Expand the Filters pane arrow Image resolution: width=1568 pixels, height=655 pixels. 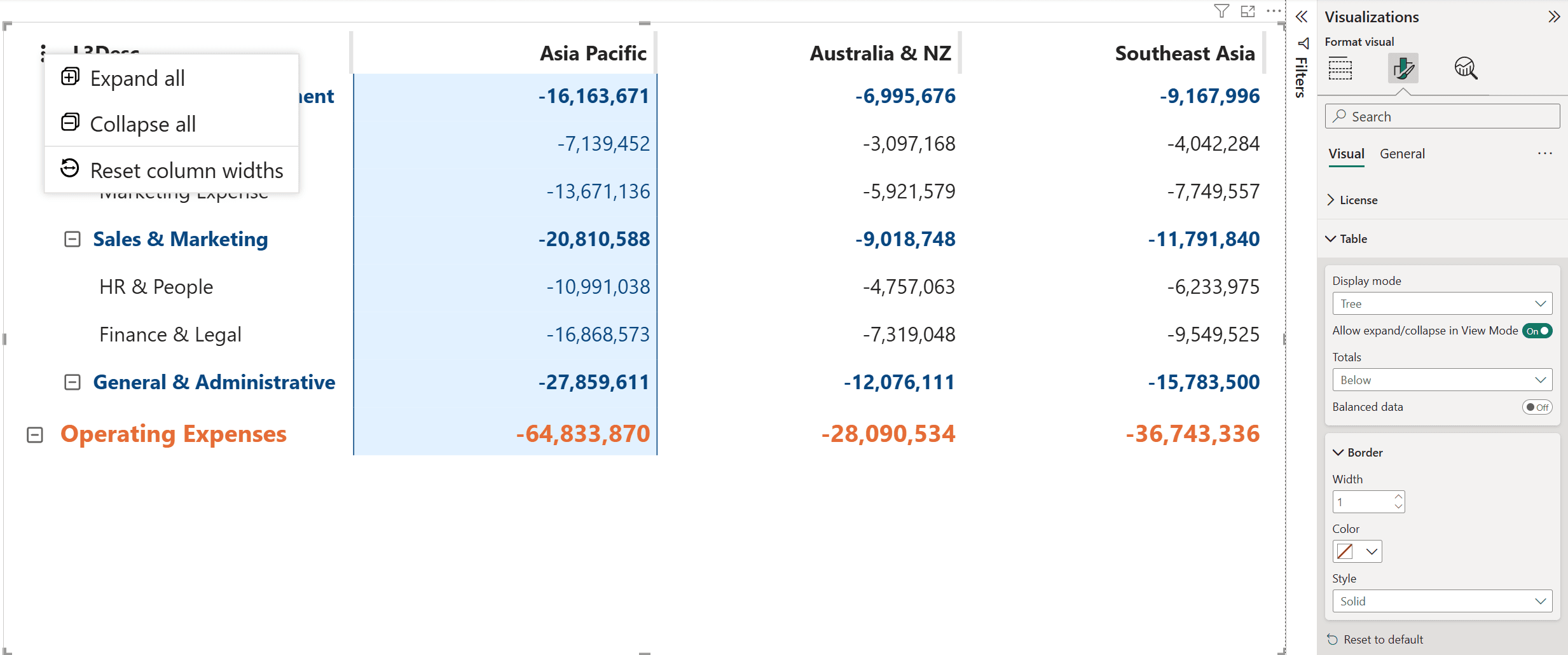coord(1302,17)
